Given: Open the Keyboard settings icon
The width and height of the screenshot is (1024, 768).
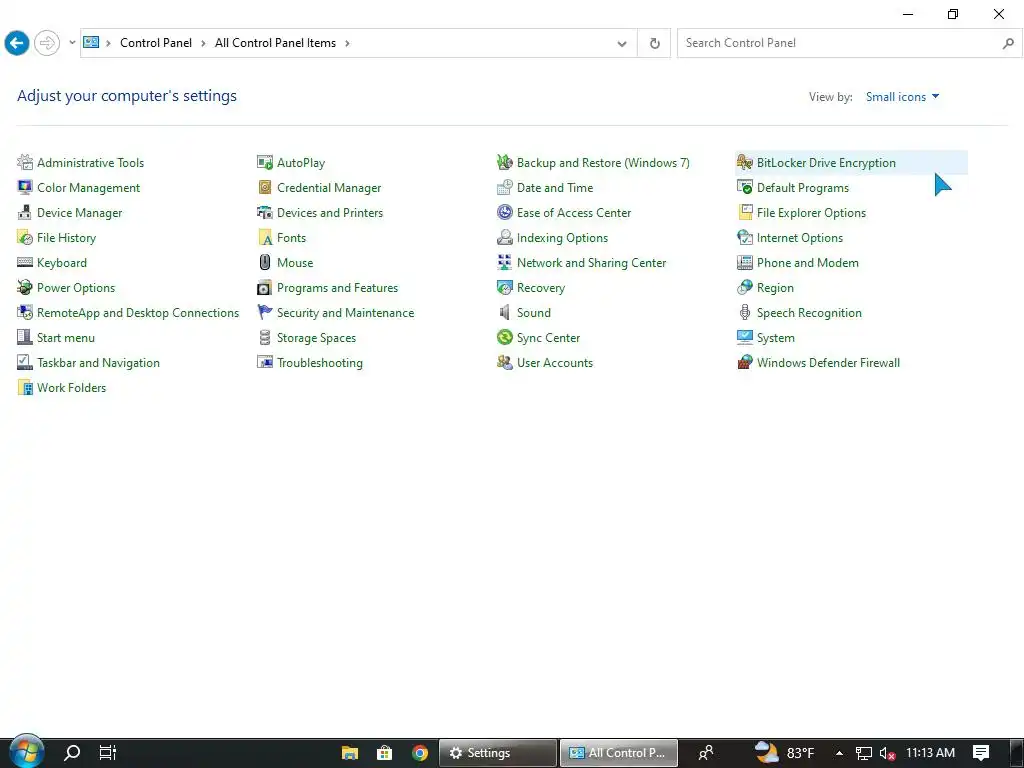Looking at the screenshot, I should tap(25, 263).
